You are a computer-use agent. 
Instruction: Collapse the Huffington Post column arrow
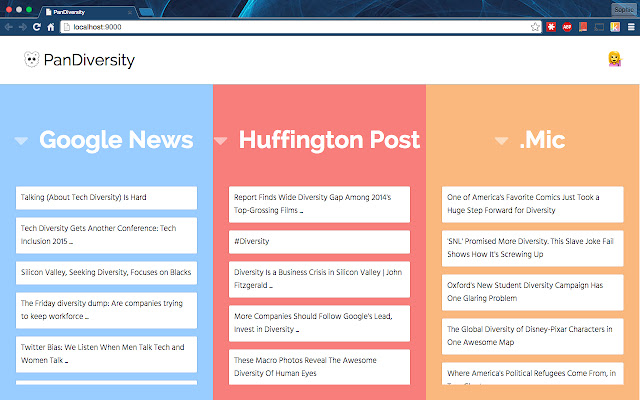pyautogui.click(x=220, y=141)
